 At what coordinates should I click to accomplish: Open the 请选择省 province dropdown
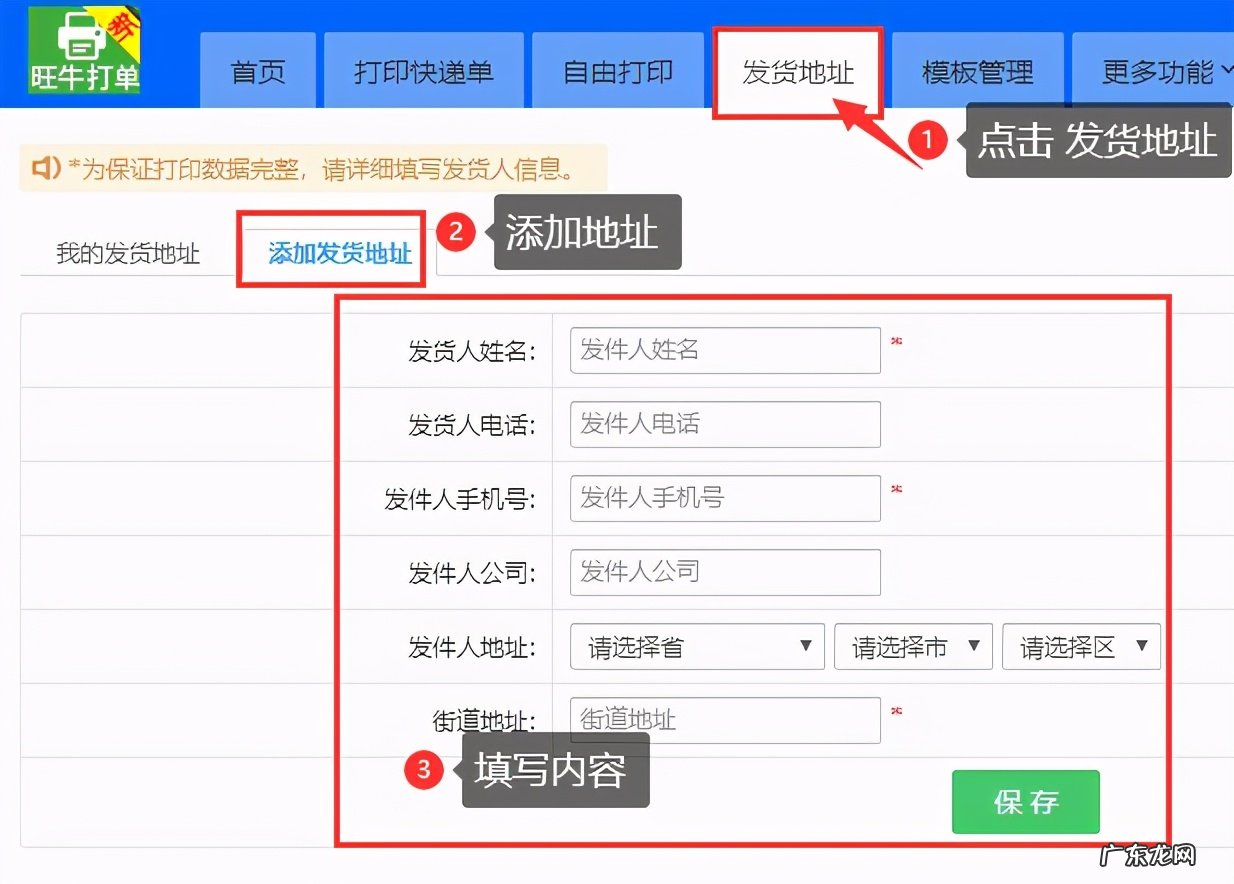(695, 646)
